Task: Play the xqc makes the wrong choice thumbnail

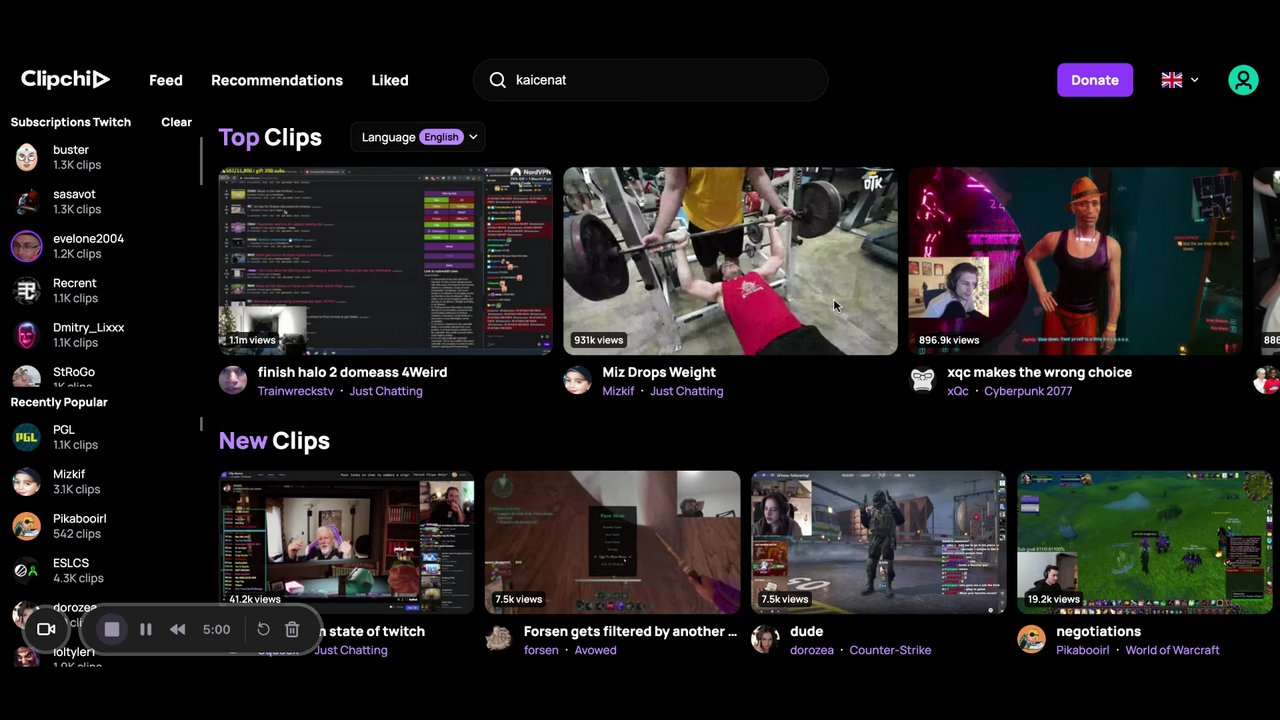Action: pyautogui.click(x=1076, y=261)
